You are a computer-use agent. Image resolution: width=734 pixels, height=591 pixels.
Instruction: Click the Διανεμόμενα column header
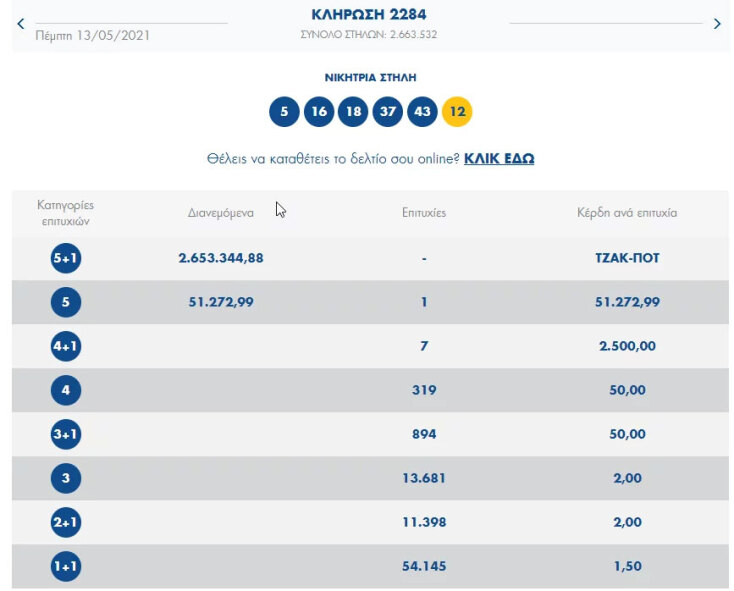(x=221, y=213)
